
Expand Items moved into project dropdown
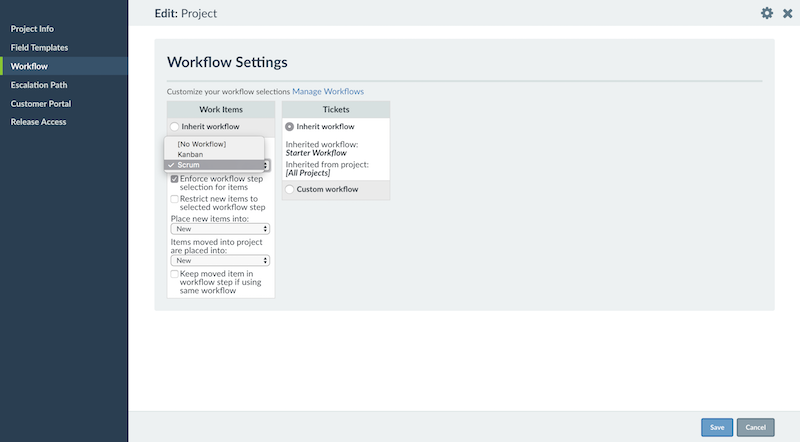(220, 261)
